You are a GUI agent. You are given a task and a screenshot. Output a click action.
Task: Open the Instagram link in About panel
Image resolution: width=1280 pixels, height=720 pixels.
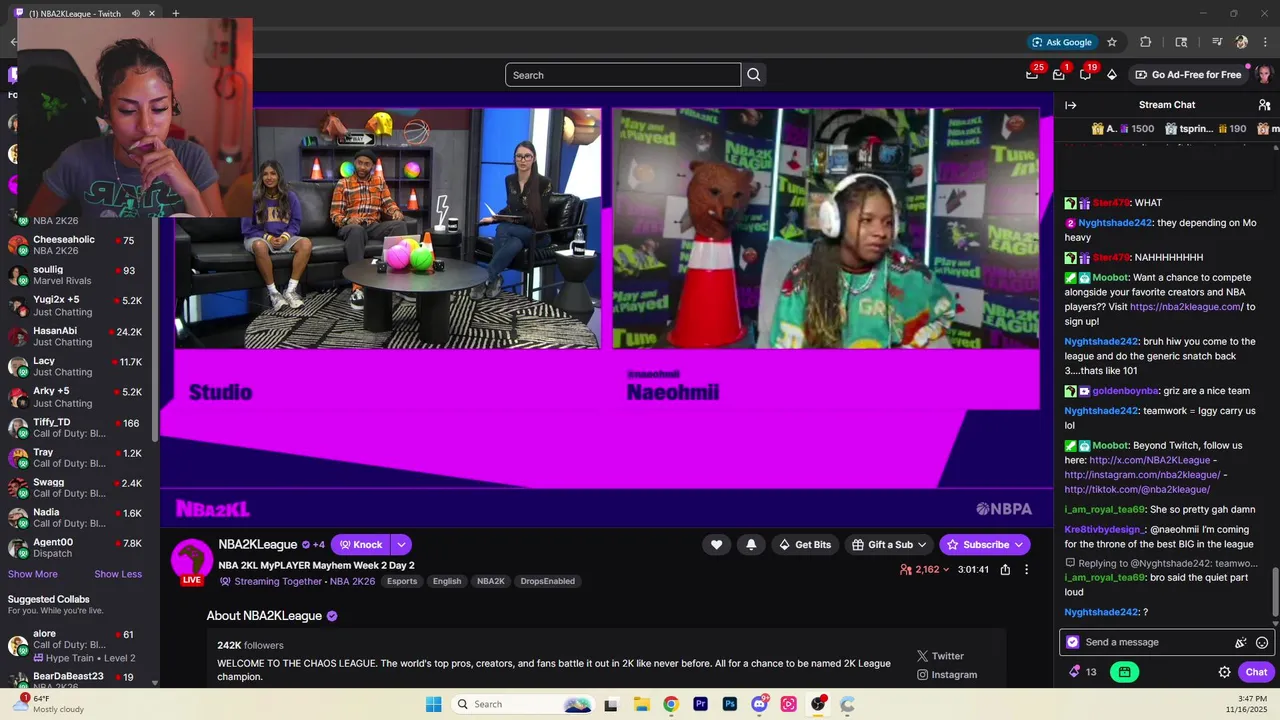point(947,675)
